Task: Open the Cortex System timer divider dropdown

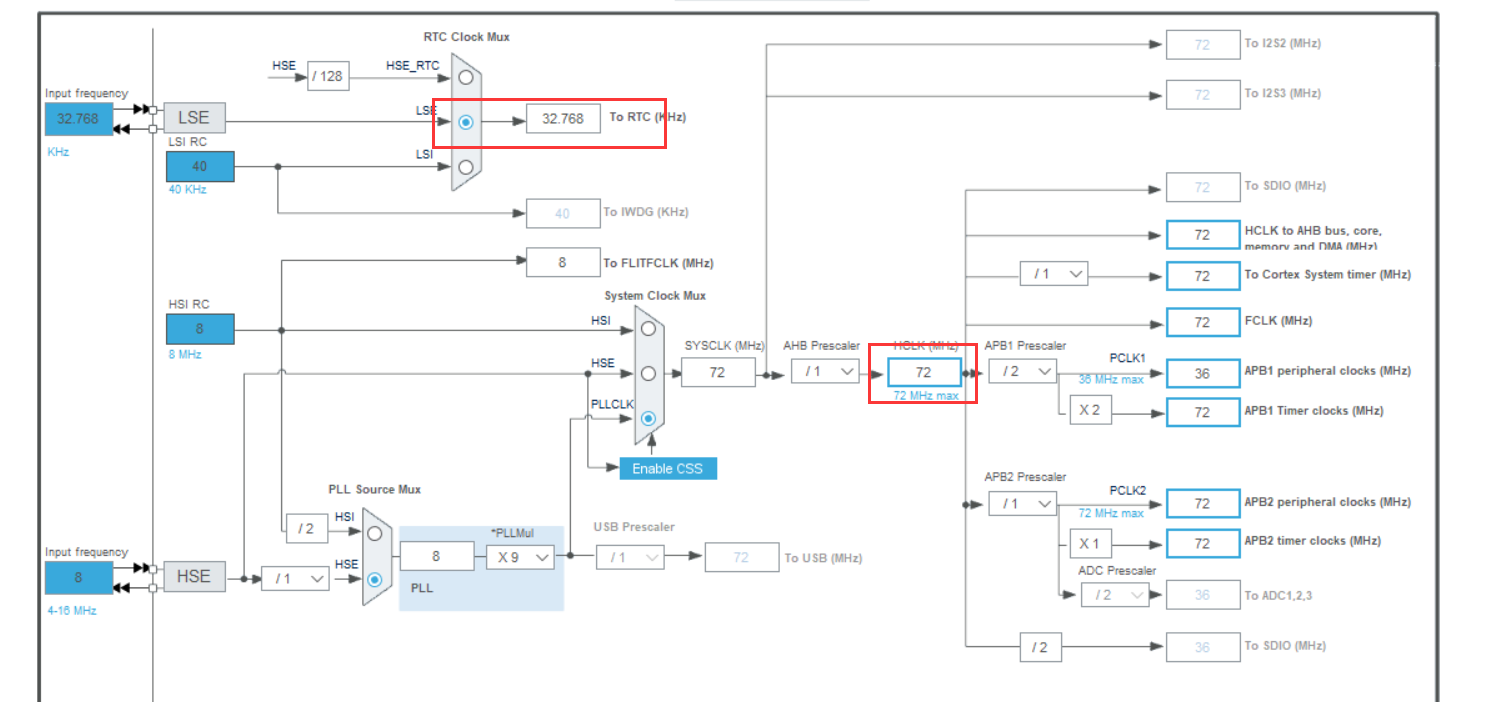Action: click(x=1053, y=274)
